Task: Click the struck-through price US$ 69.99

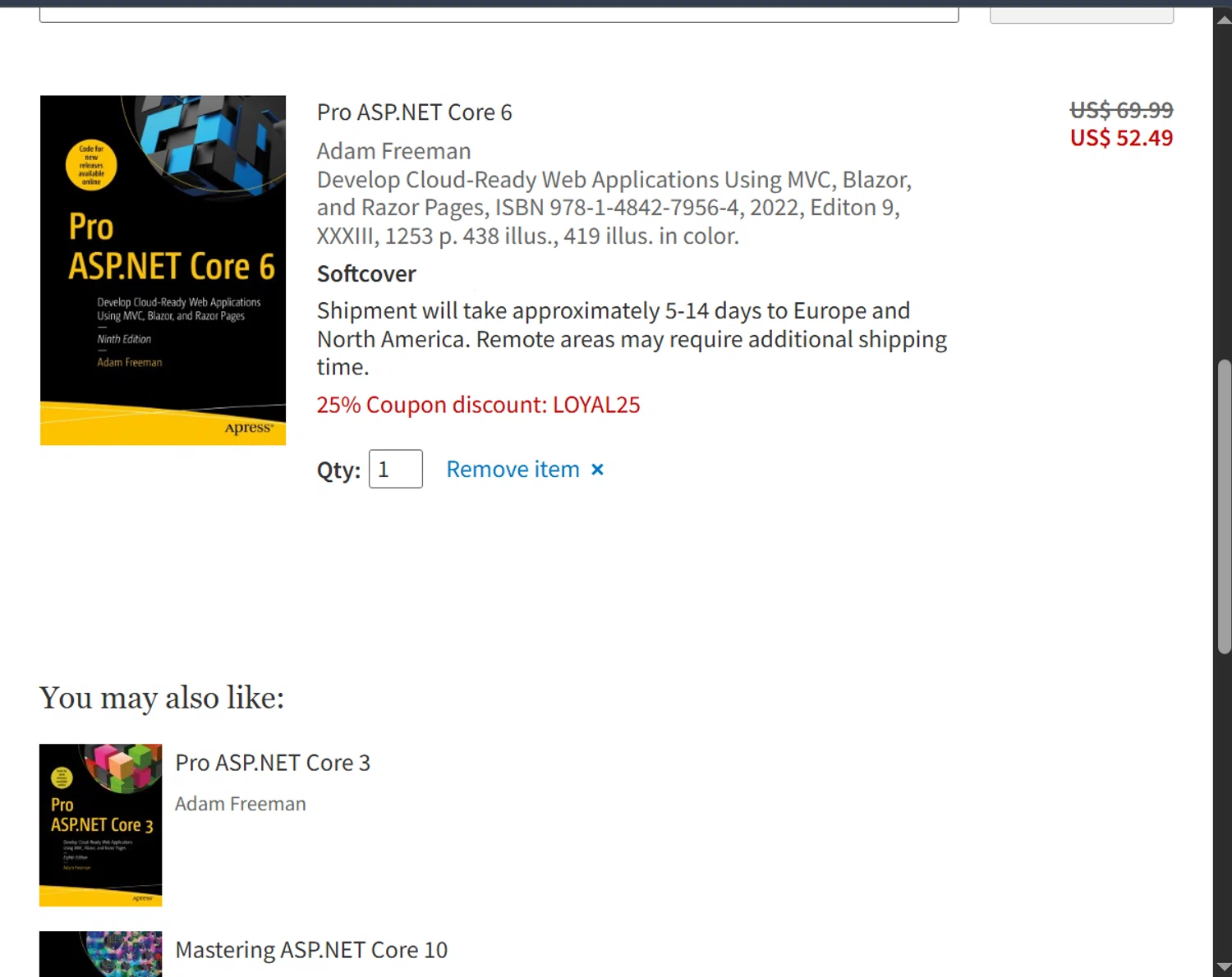Action: tap(1121, 110)
